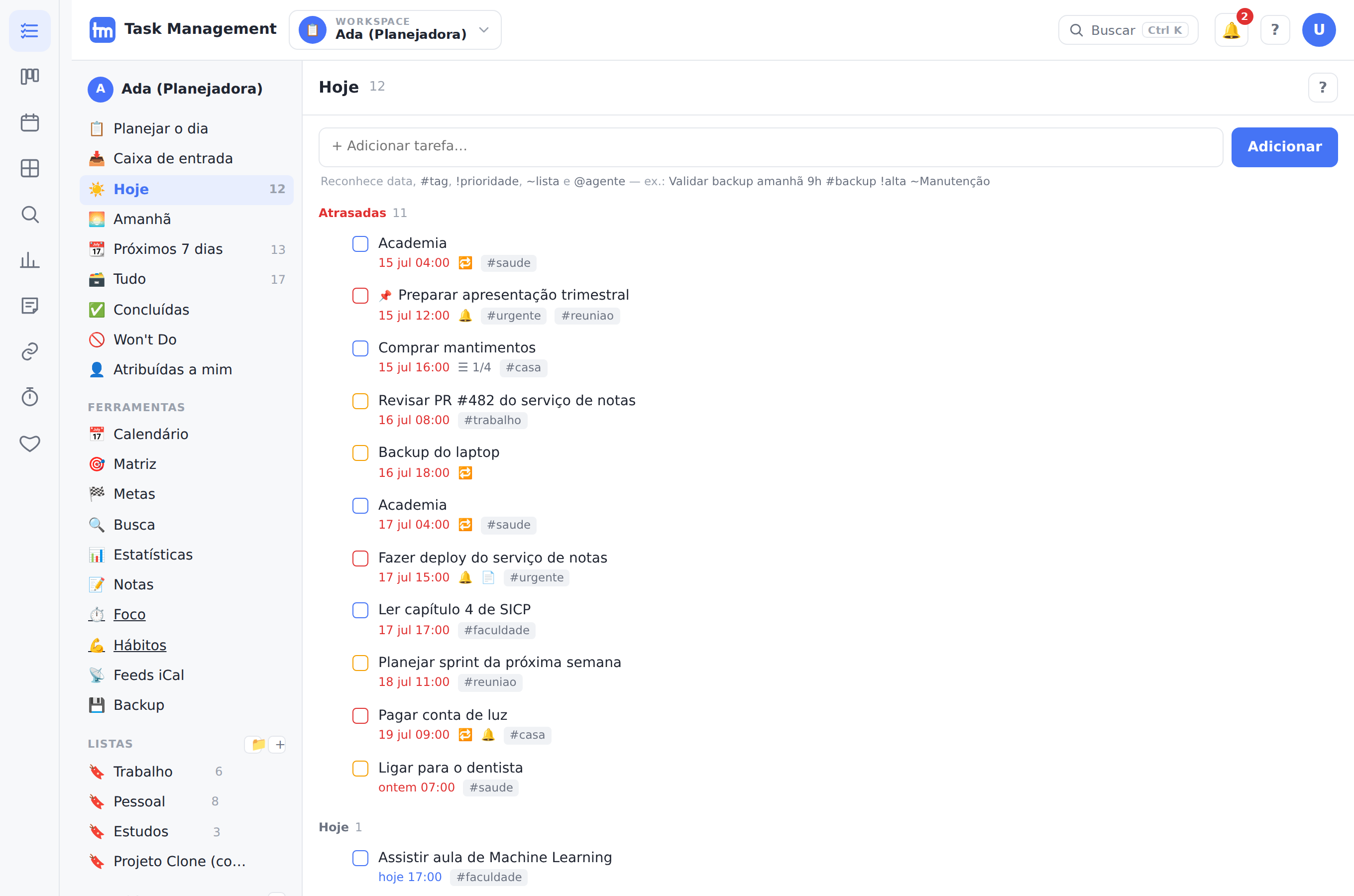Click the Ligar para o dentista task title

point(451,768)
